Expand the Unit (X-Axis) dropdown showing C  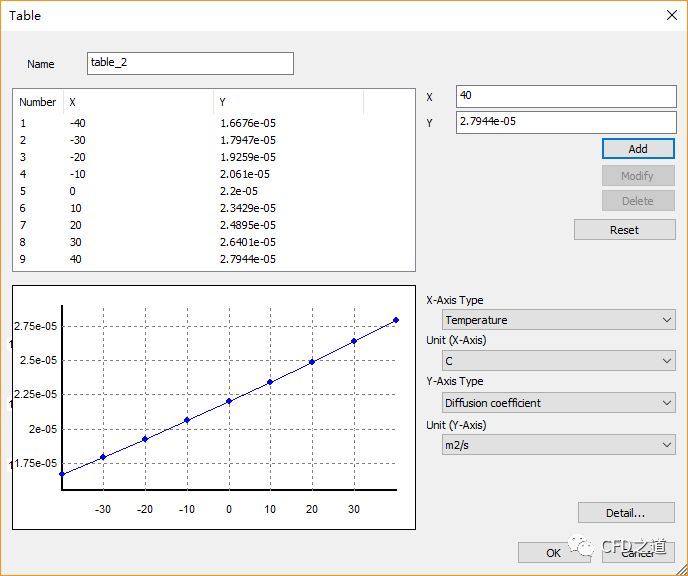pos(559,361)
